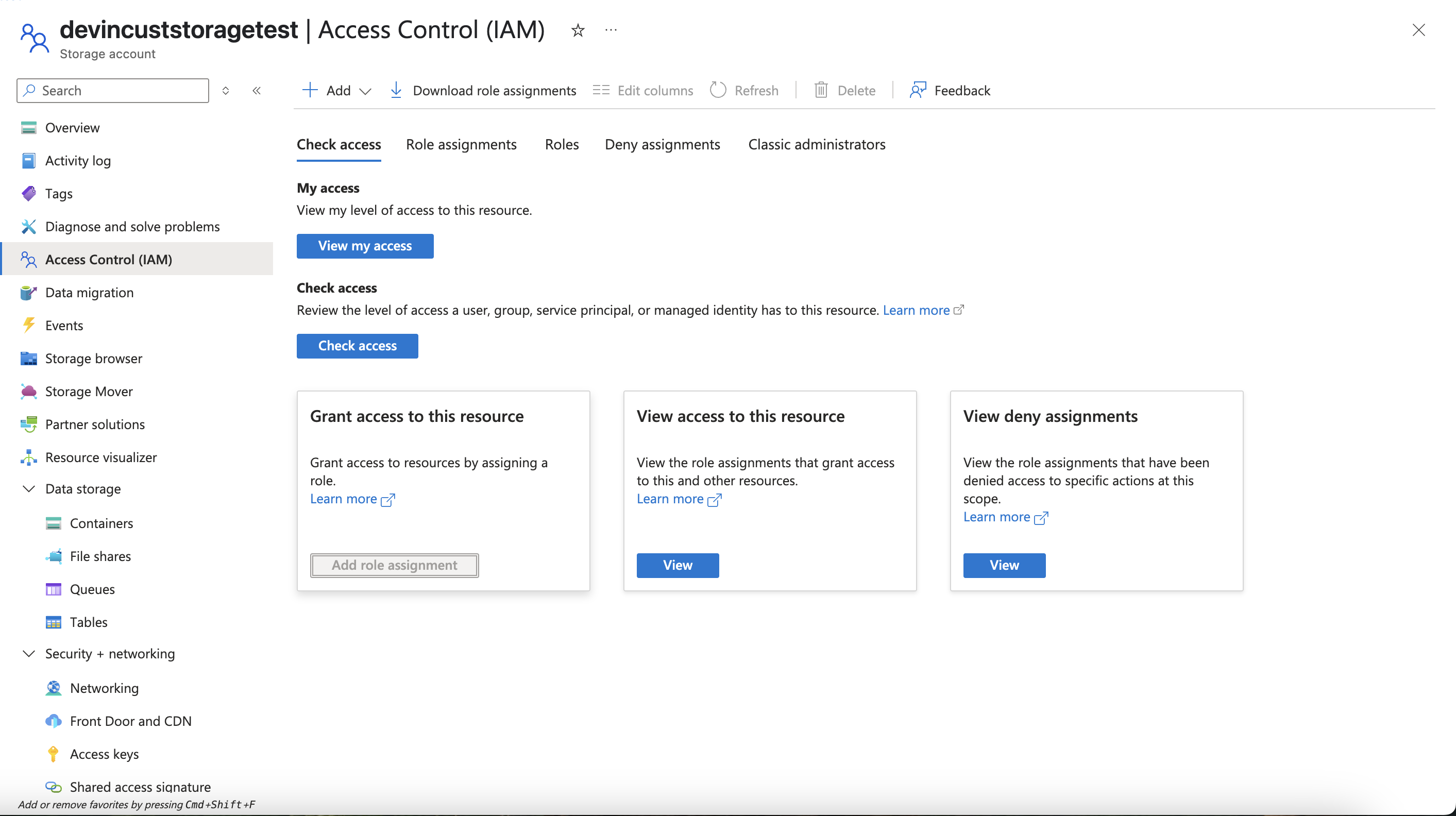Viewport: 1456px width, 816px height.
Task: Click the favorite star icon next to title
Action: click(577, 30)
